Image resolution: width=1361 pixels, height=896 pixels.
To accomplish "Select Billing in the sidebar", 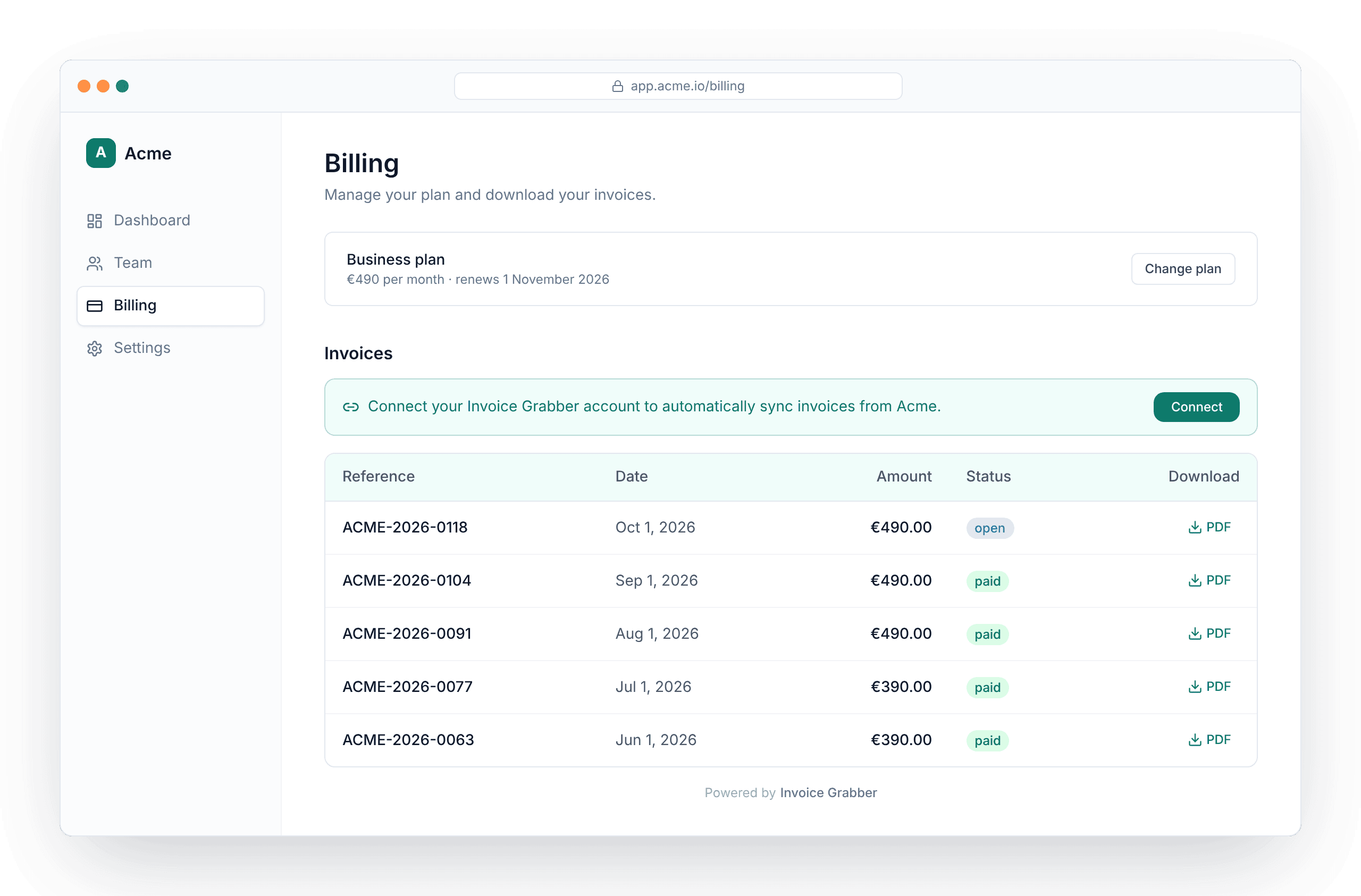I will click(171, 306).
